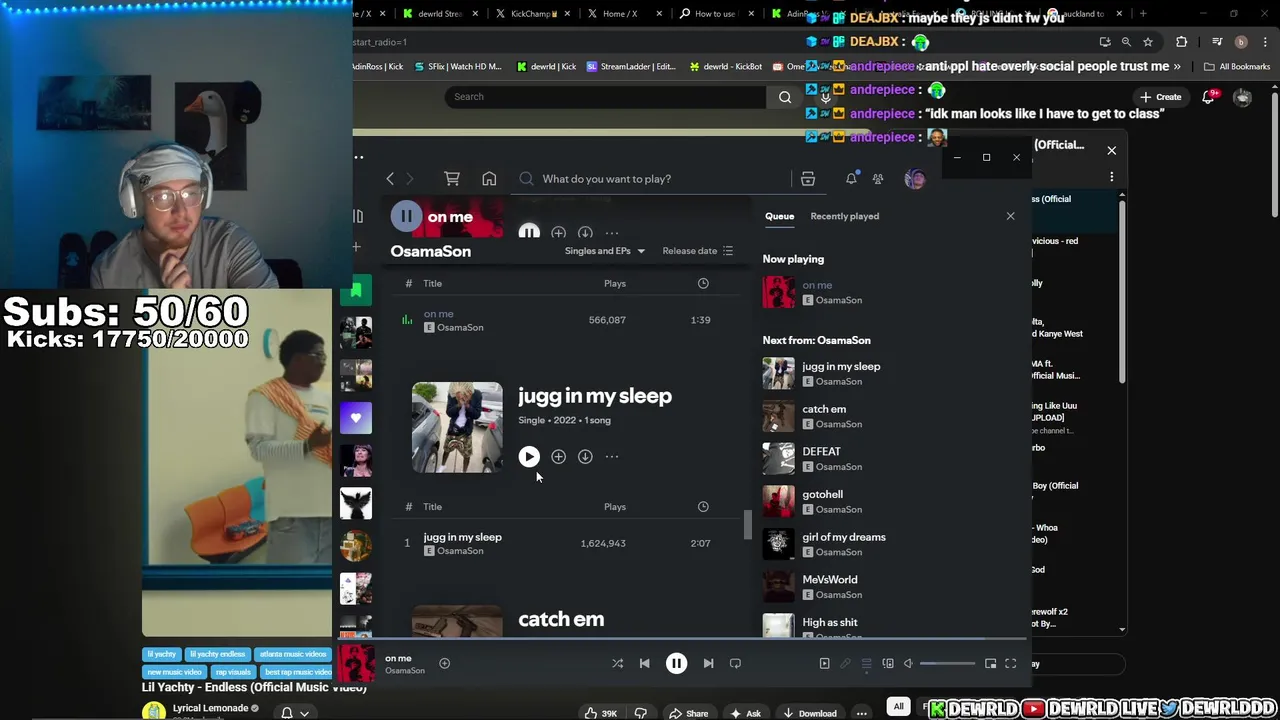Open the catch em release title
The image size is (1280, 720).
[561, 619]
